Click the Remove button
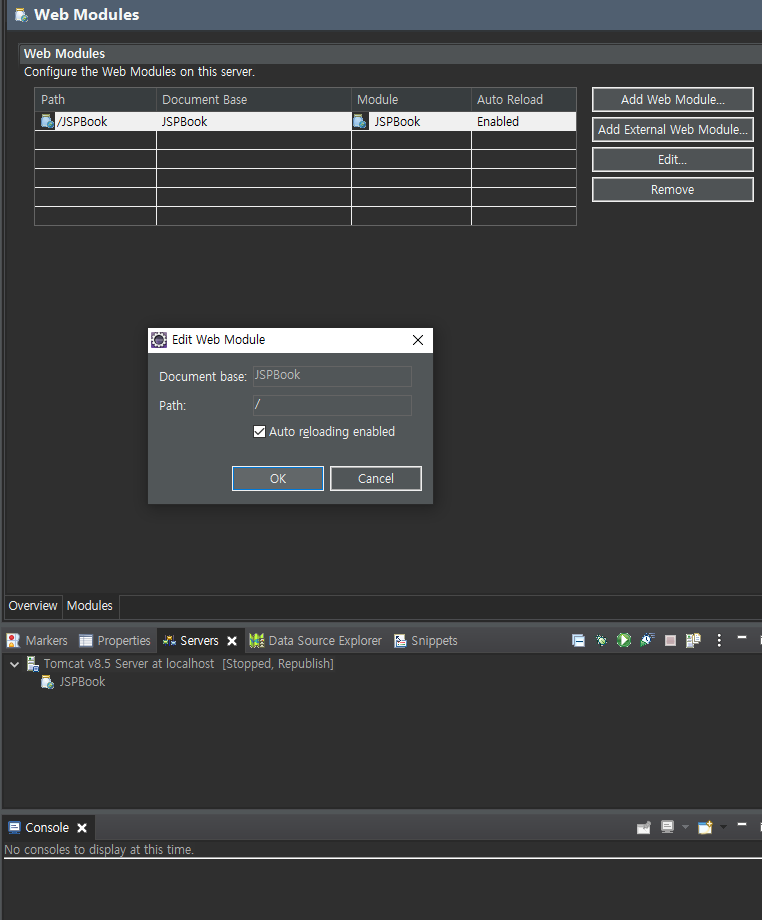This screenshot has height=920, width=762. coord(673,190)
